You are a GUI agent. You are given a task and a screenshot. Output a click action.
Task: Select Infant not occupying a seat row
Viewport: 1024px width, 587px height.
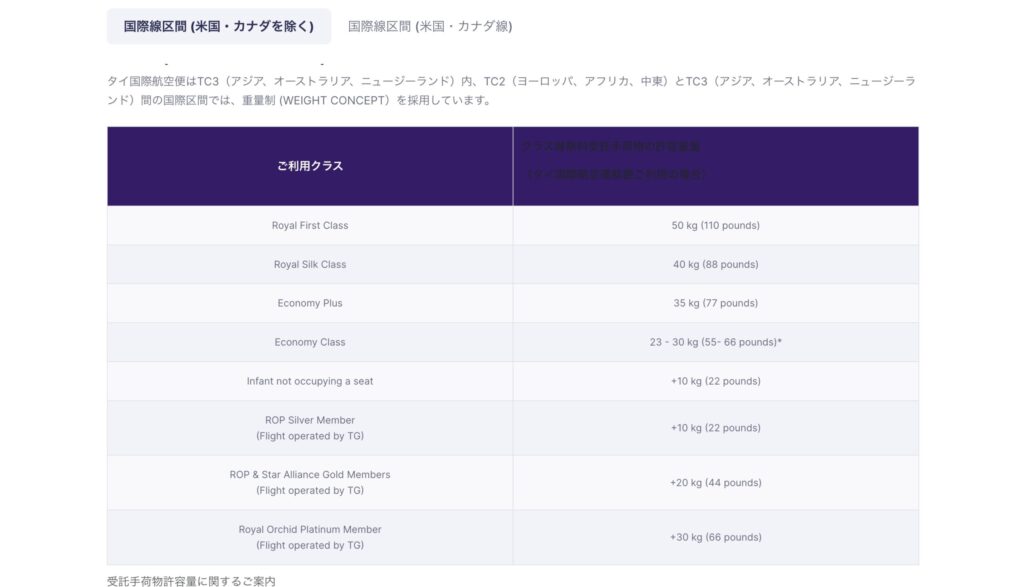pos(310,381)
